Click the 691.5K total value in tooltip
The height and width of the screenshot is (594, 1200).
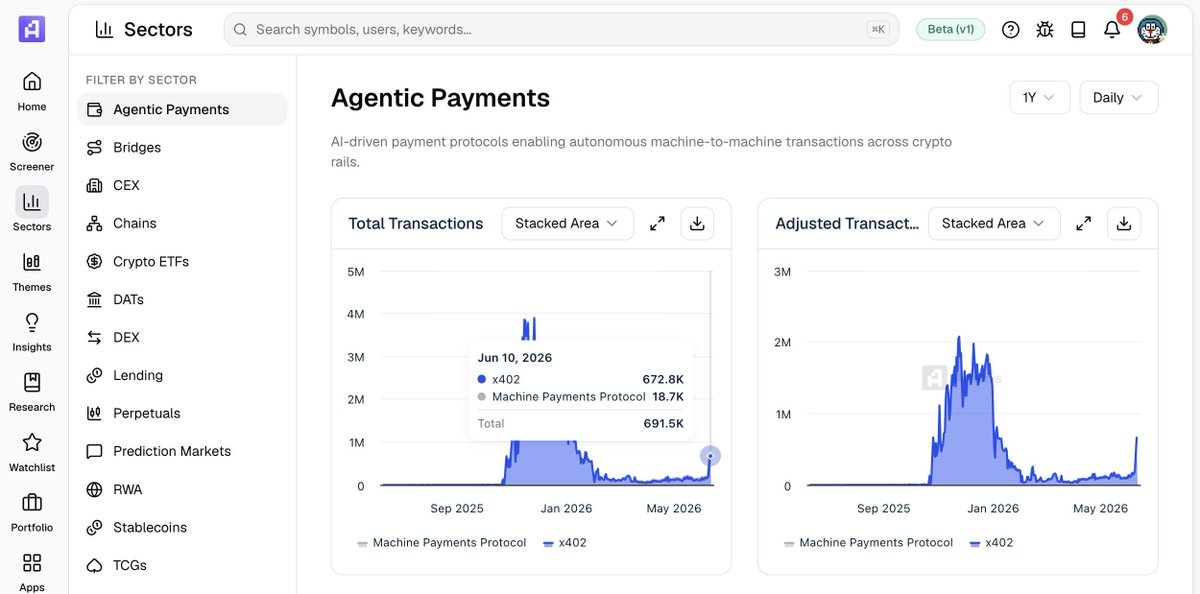click(664, 423)
